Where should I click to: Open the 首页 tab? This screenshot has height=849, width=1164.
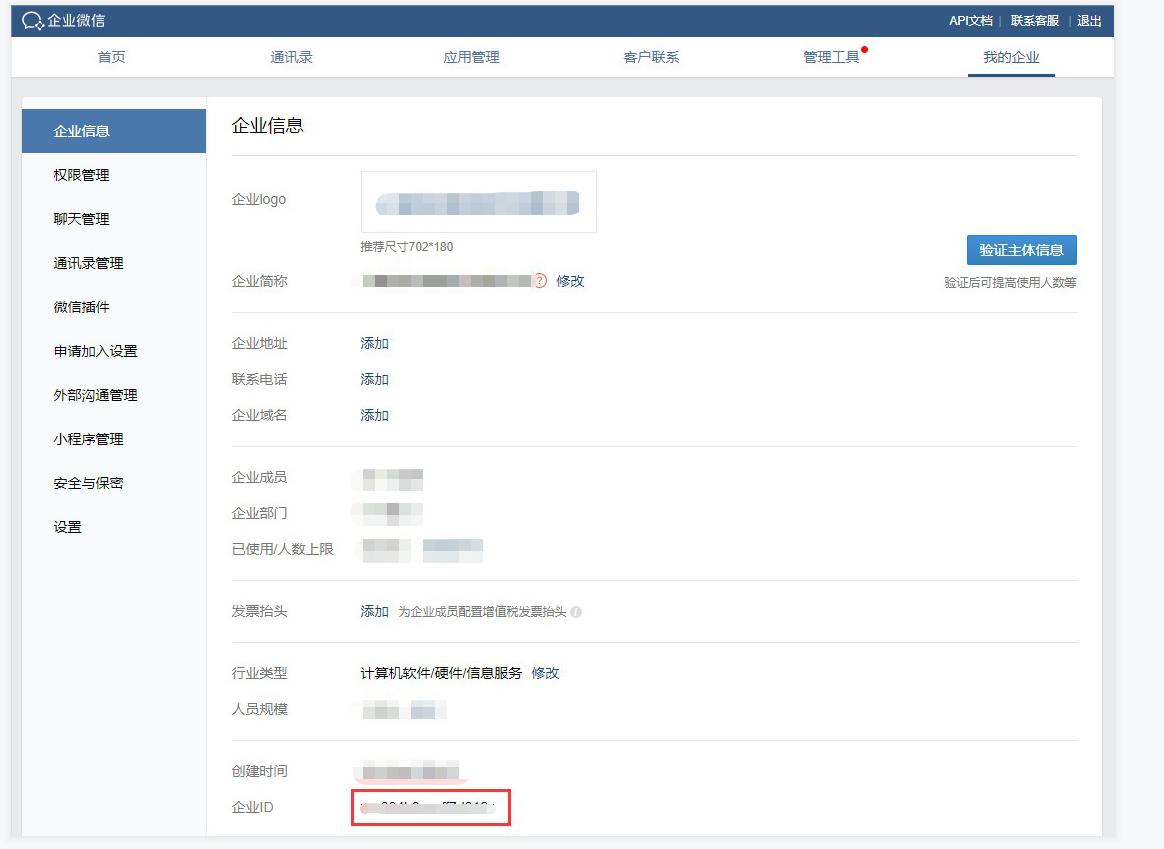[x=112, y=57]
